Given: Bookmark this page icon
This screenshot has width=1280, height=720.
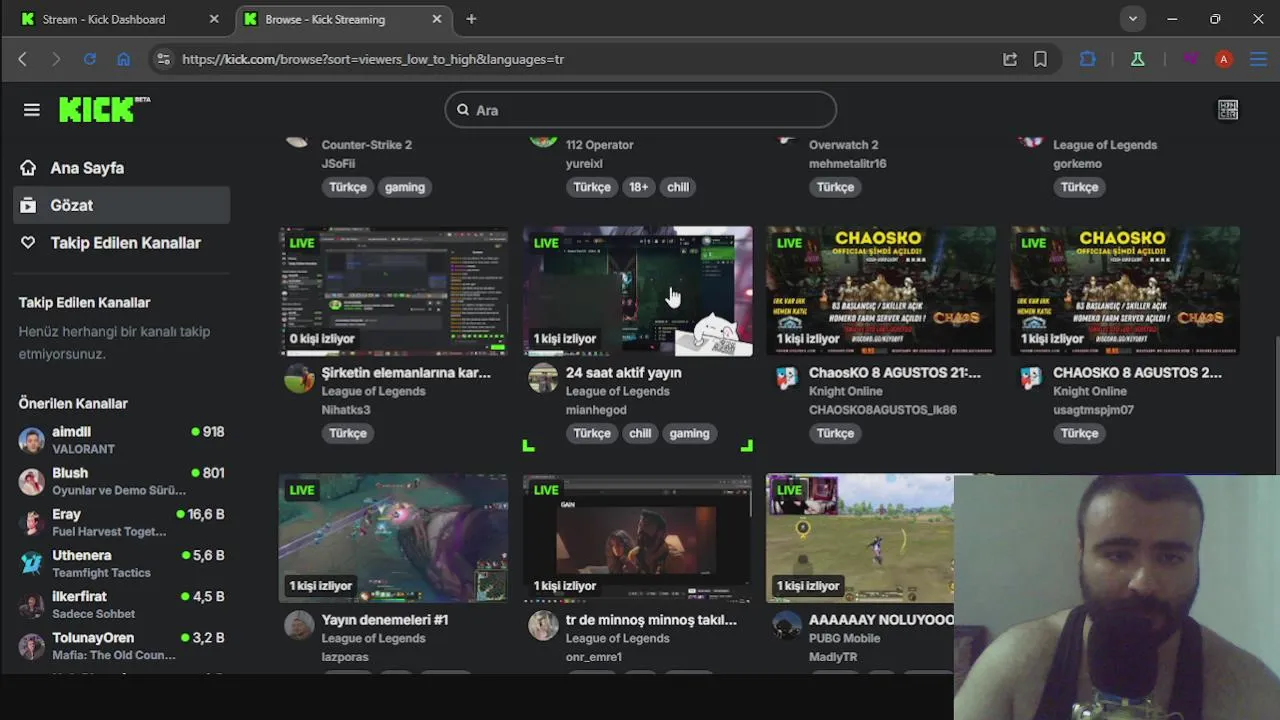Looking at the screenshot, I should point(1040,59).
